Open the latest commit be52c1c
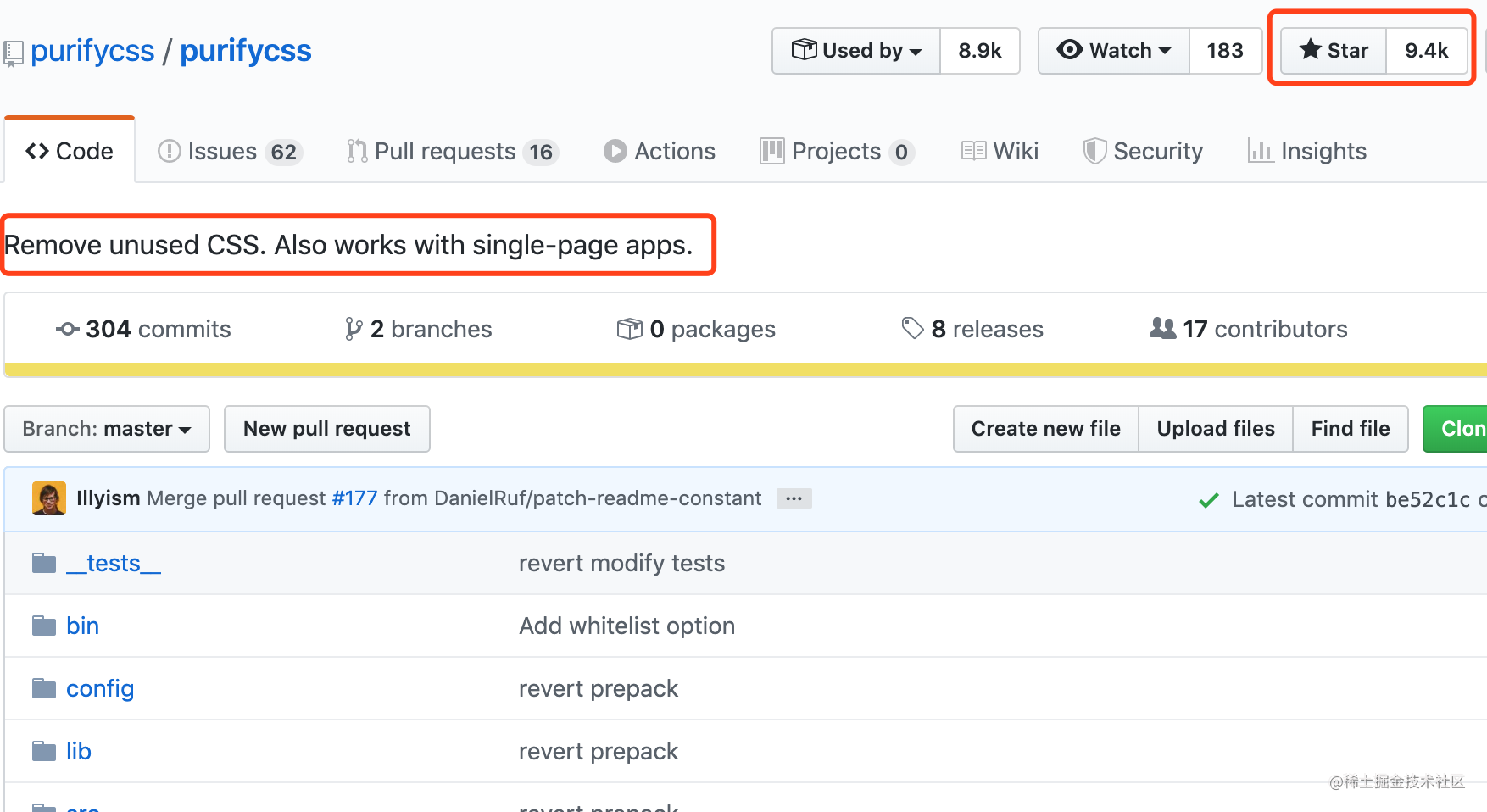This screenshot has width=1487, height=812. point(1428,500)
